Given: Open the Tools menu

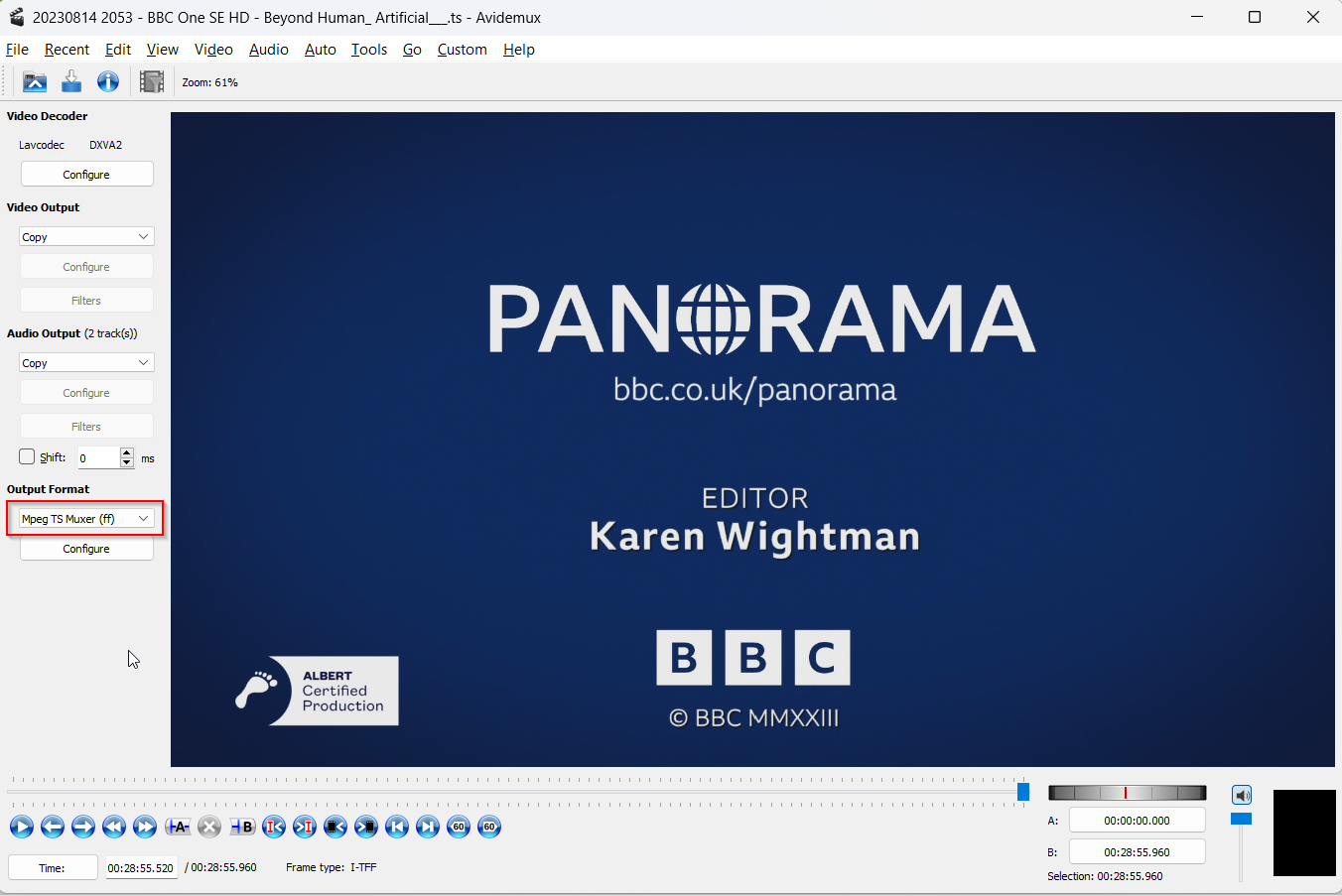Looking at the screenshot, I should click(x=368, y=50).
